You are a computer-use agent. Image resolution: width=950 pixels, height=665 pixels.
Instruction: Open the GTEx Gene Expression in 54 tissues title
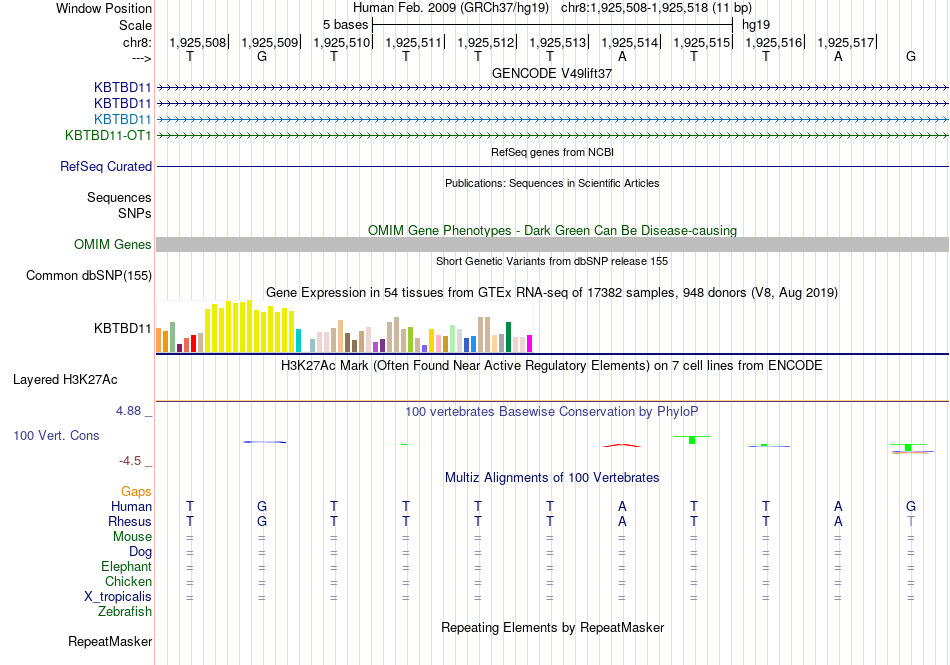coord(552,293)
